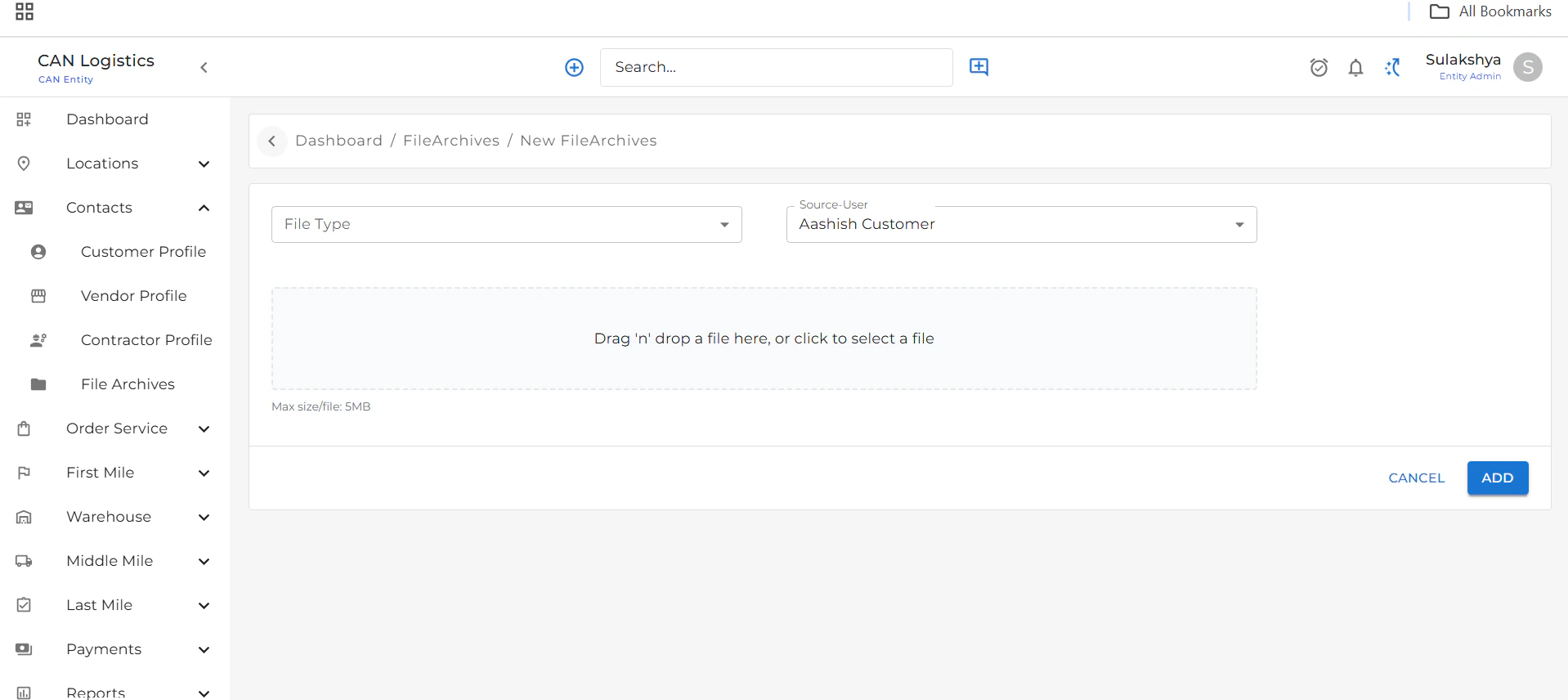Follow the Dashboard breadcrumb link

338,141
